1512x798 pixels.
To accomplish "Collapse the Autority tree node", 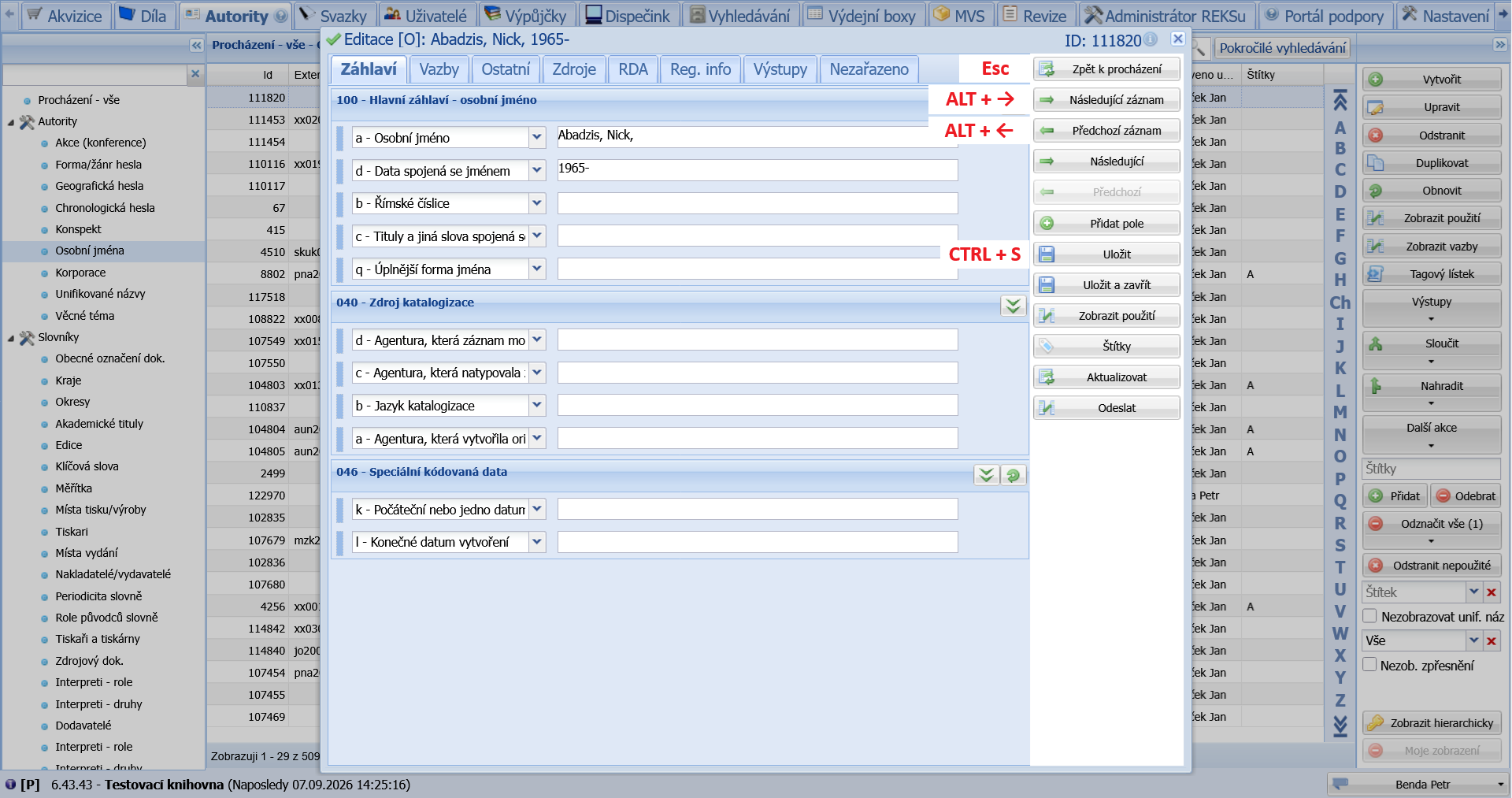I will [x=11, y=122].
